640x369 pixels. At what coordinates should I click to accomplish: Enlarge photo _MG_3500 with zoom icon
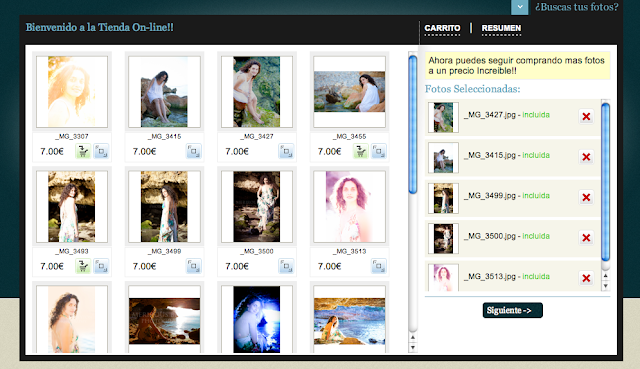(287, 266)
